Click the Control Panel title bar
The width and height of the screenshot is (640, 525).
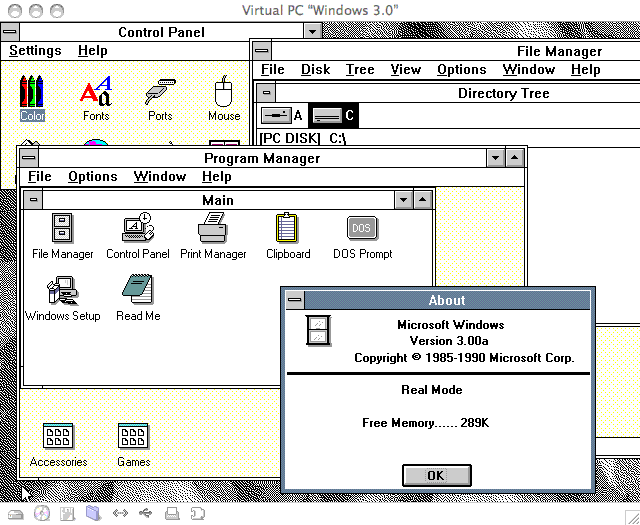coord(161,31)
